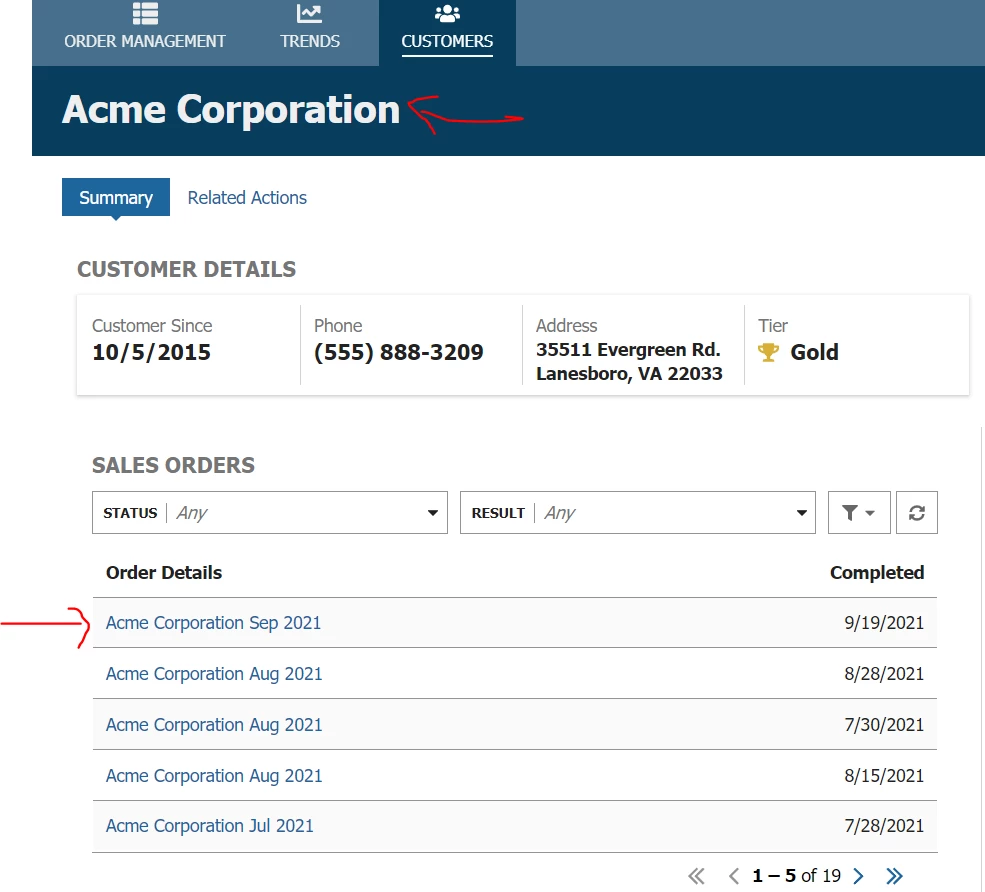985x892 pixels.
Task: Open Acme Corporation Jul 2021 order
Action: point(209,825)
